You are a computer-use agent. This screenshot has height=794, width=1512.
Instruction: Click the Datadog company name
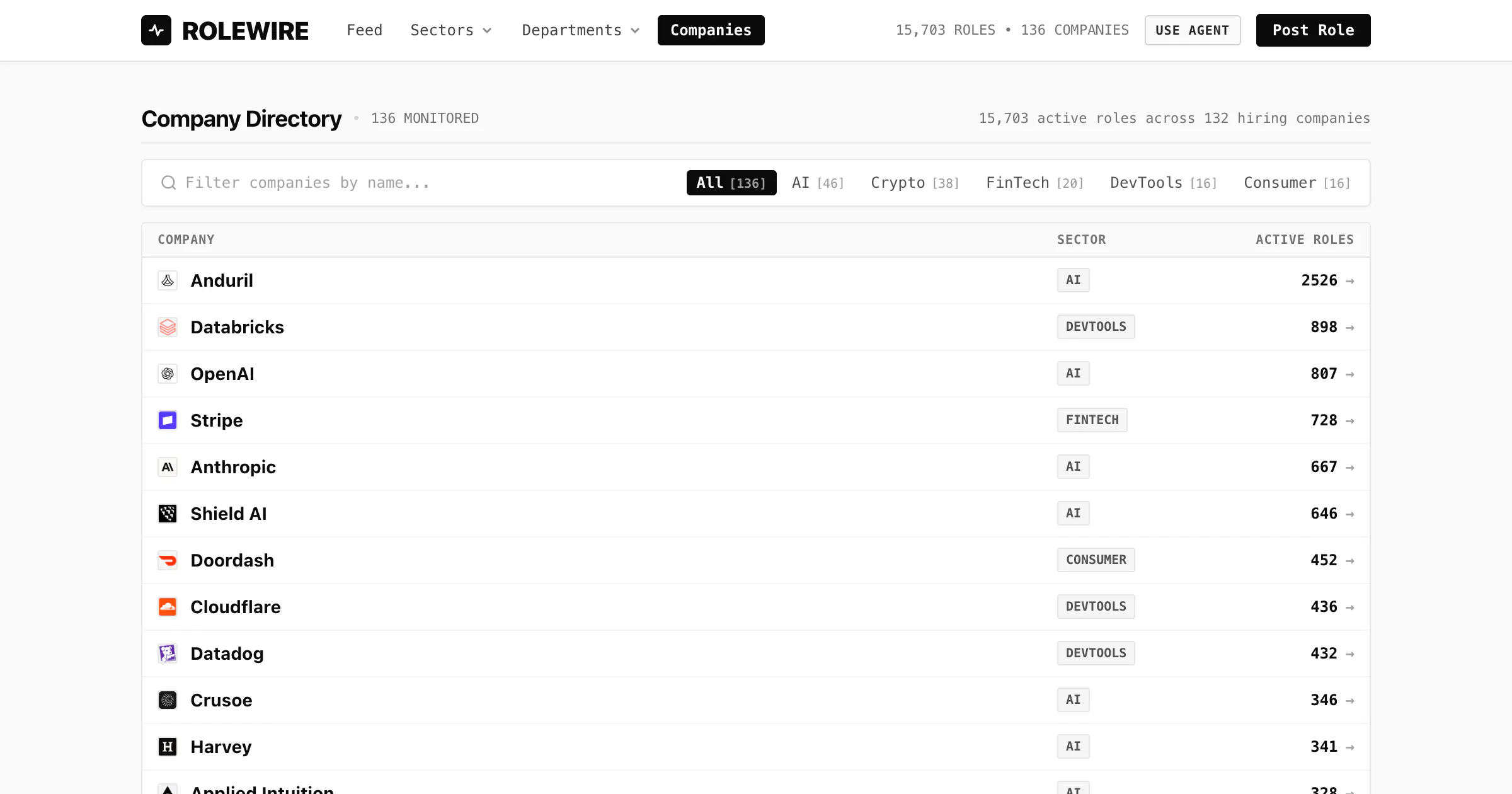click(x=227, y=653)
